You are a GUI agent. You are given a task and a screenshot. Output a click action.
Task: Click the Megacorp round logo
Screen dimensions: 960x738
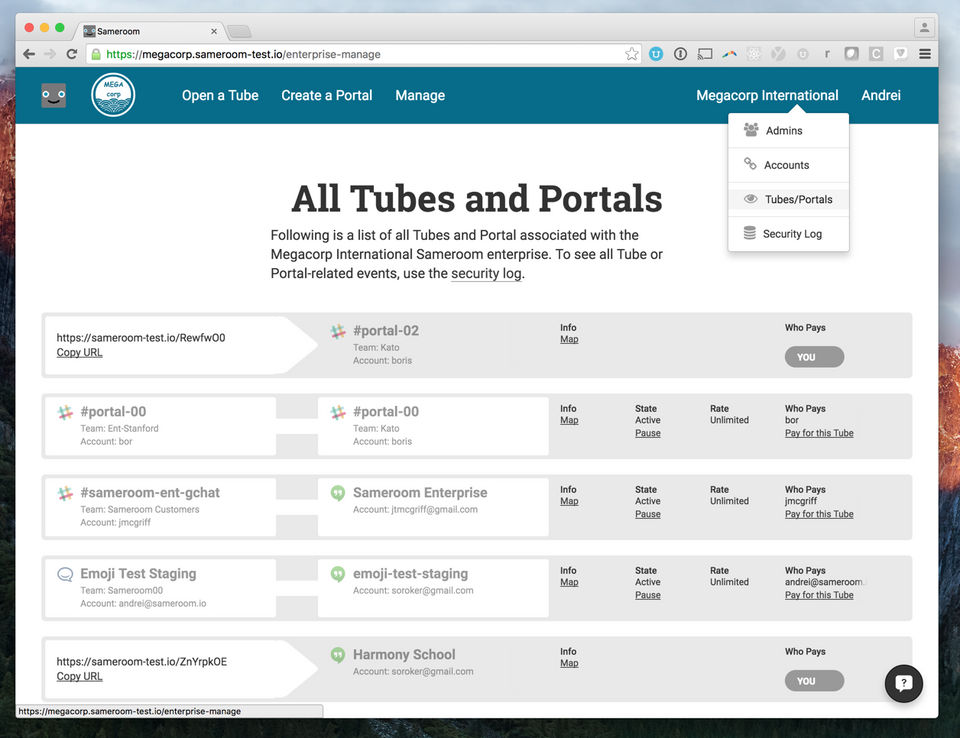point(113,95)
